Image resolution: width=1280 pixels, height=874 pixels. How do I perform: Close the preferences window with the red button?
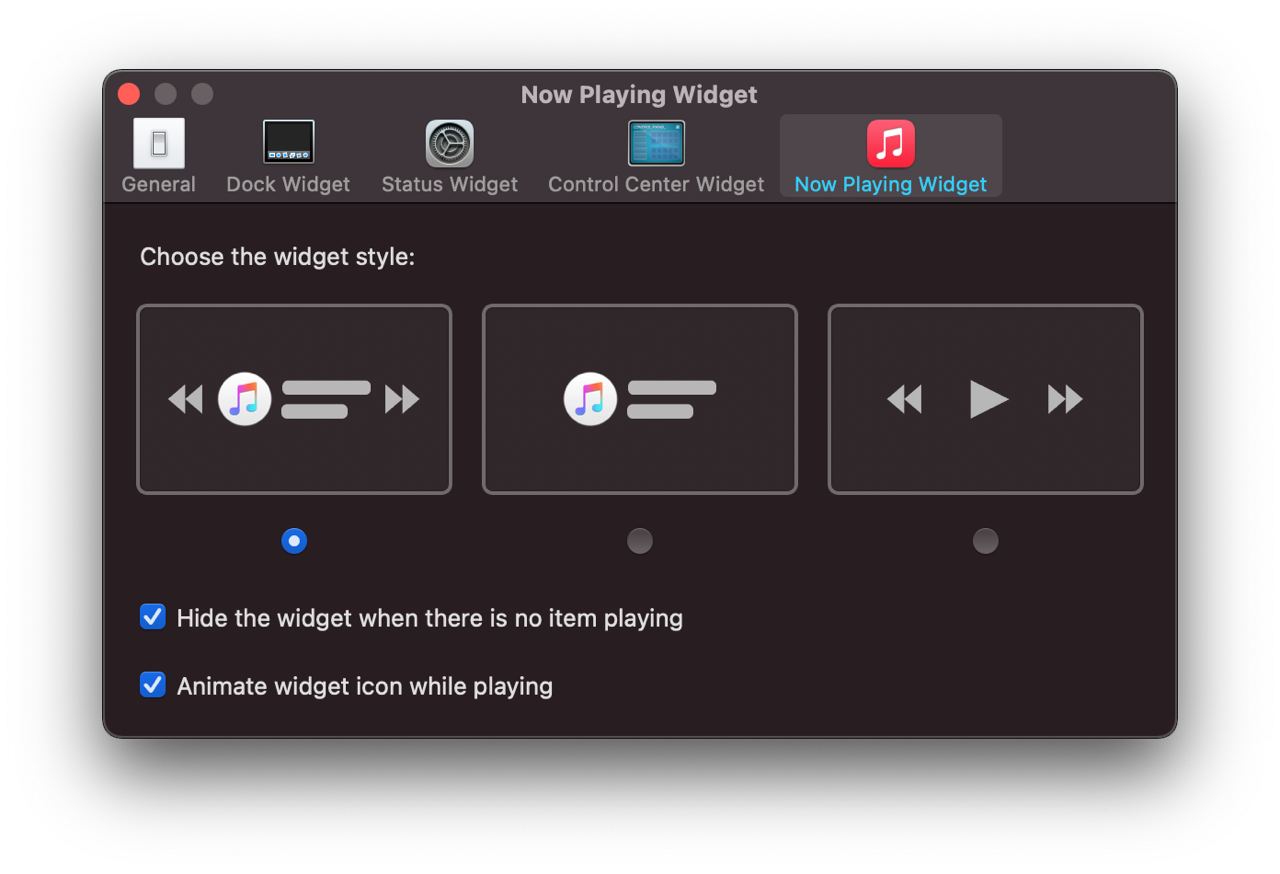pos(129,94)
